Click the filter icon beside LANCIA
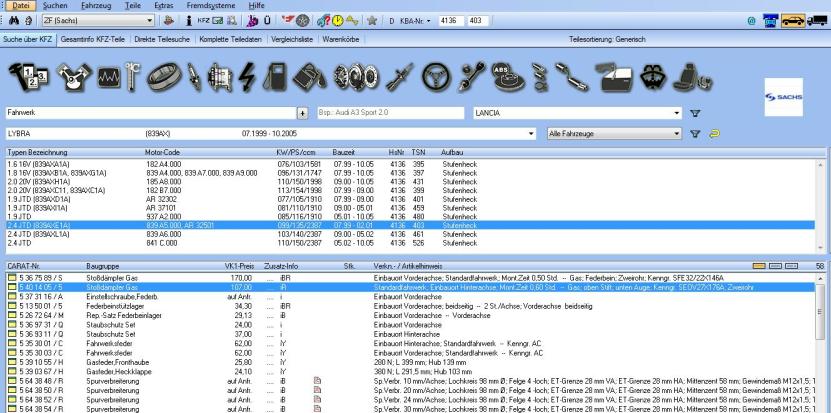The height and width of the screenshot is (413, 831). pyautogui.click(x=695, y=113)
